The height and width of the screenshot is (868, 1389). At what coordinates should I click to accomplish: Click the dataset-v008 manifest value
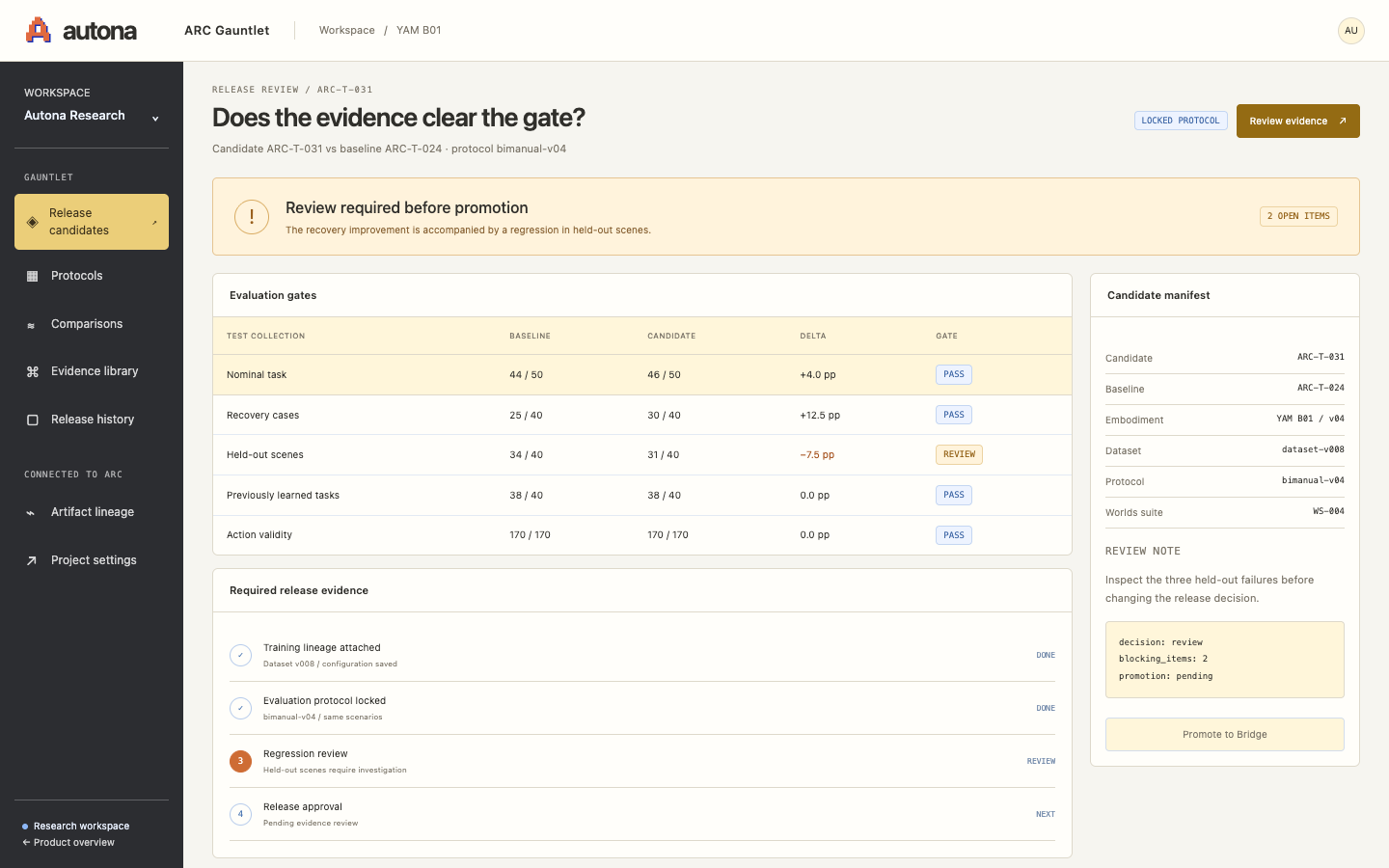[1313, 449]
